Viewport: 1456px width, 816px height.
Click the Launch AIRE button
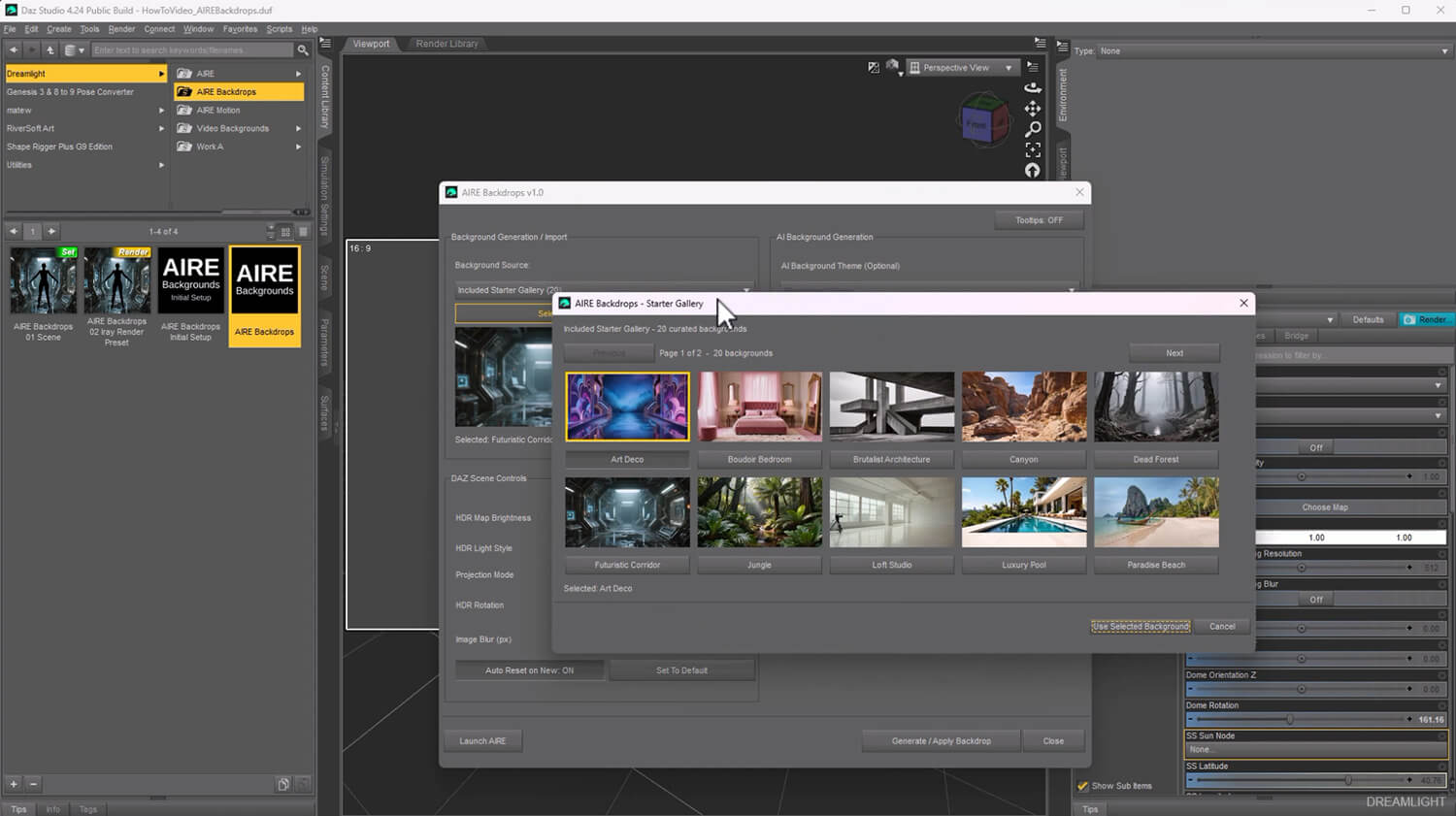(x=482, y=741)
